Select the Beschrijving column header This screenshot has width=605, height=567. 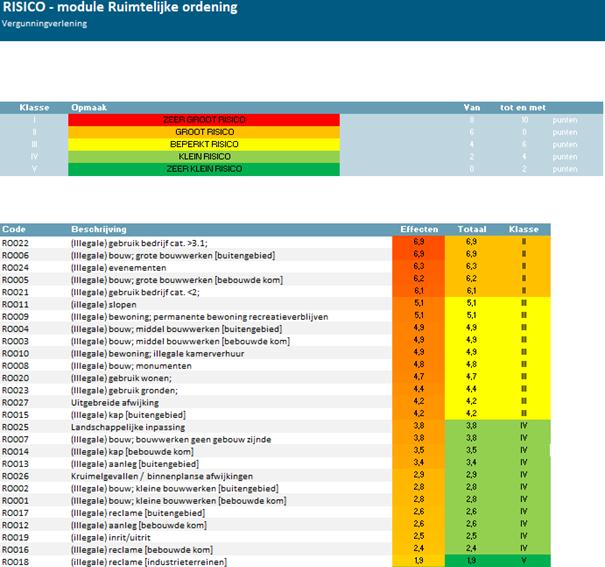pos(96,229)
